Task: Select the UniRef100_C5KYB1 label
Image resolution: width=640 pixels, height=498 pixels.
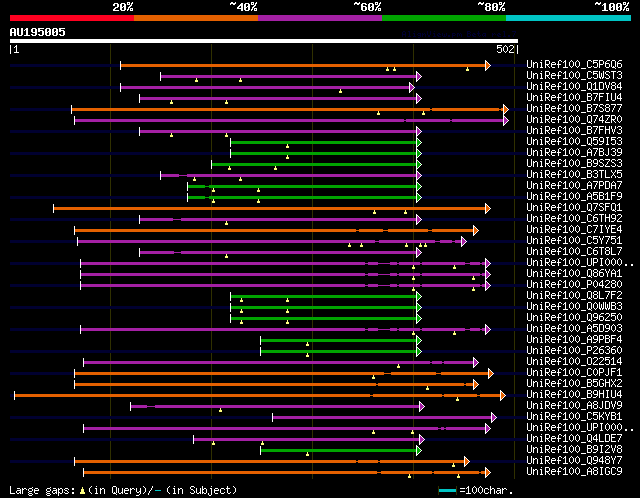Action: 574,417
